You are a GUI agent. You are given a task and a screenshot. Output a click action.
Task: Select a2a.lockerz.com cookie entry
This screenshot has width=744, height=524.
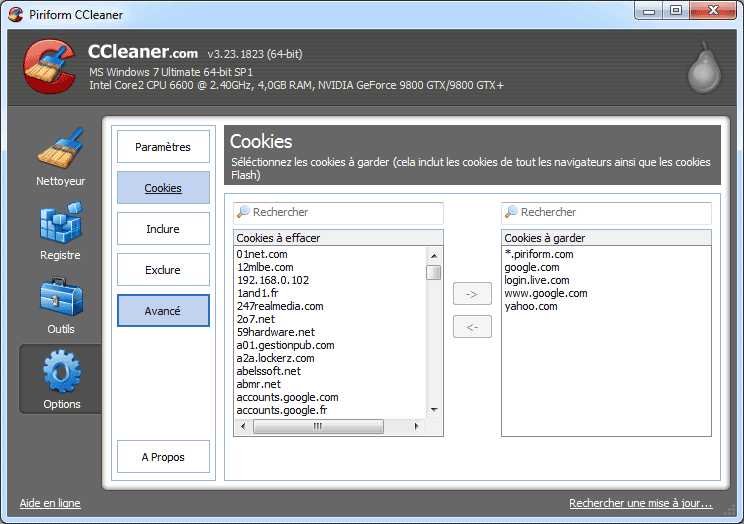click(x=275, y=358)
